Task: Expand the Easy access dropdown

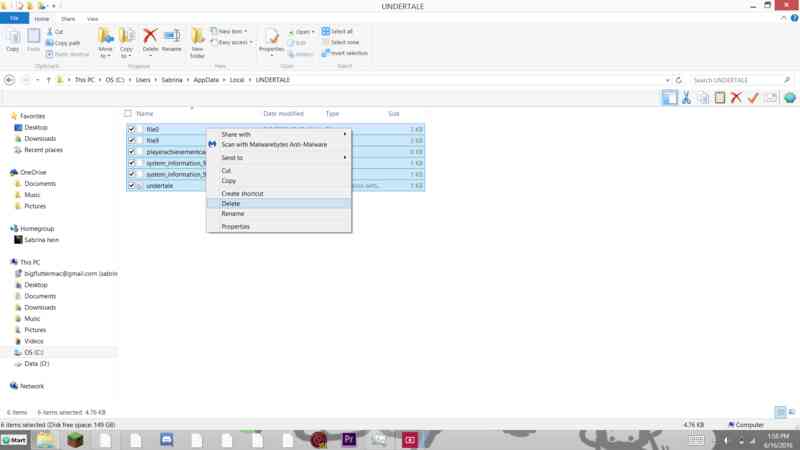Action: pyautogui.click(x=251, y=42)
